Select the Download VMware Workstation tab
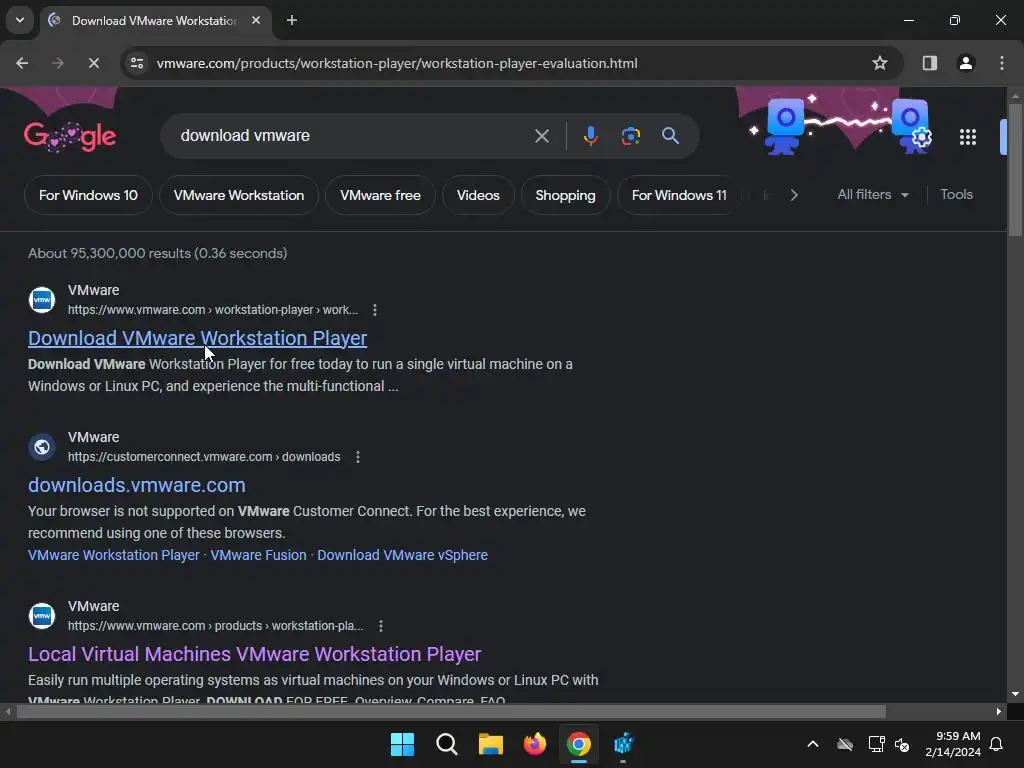Screen dimensions: 1024x768 pos(154,21)
